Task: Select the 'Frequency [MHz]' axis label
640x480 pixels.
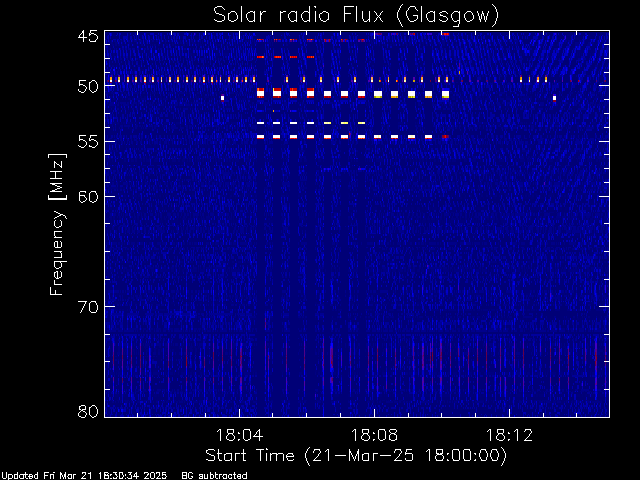Action: (x=57, y=224)
